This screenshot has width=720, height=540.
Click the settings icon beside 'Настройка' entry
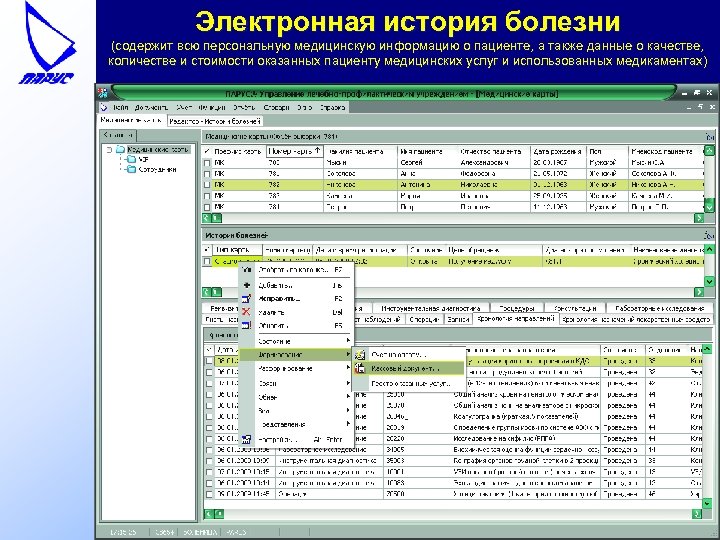[x=247, y=439]
